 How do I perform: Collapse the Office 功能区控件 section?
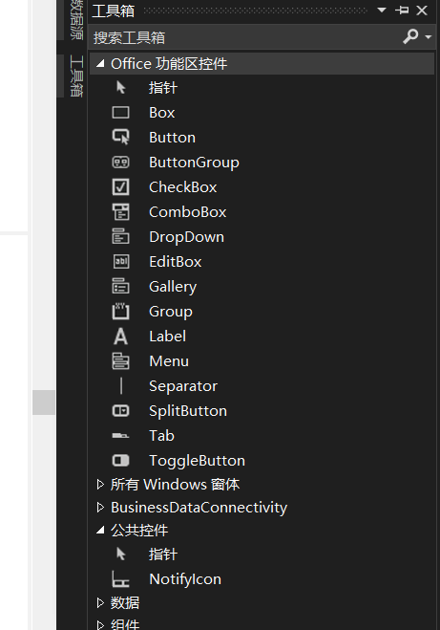click(x=100, y=63)
